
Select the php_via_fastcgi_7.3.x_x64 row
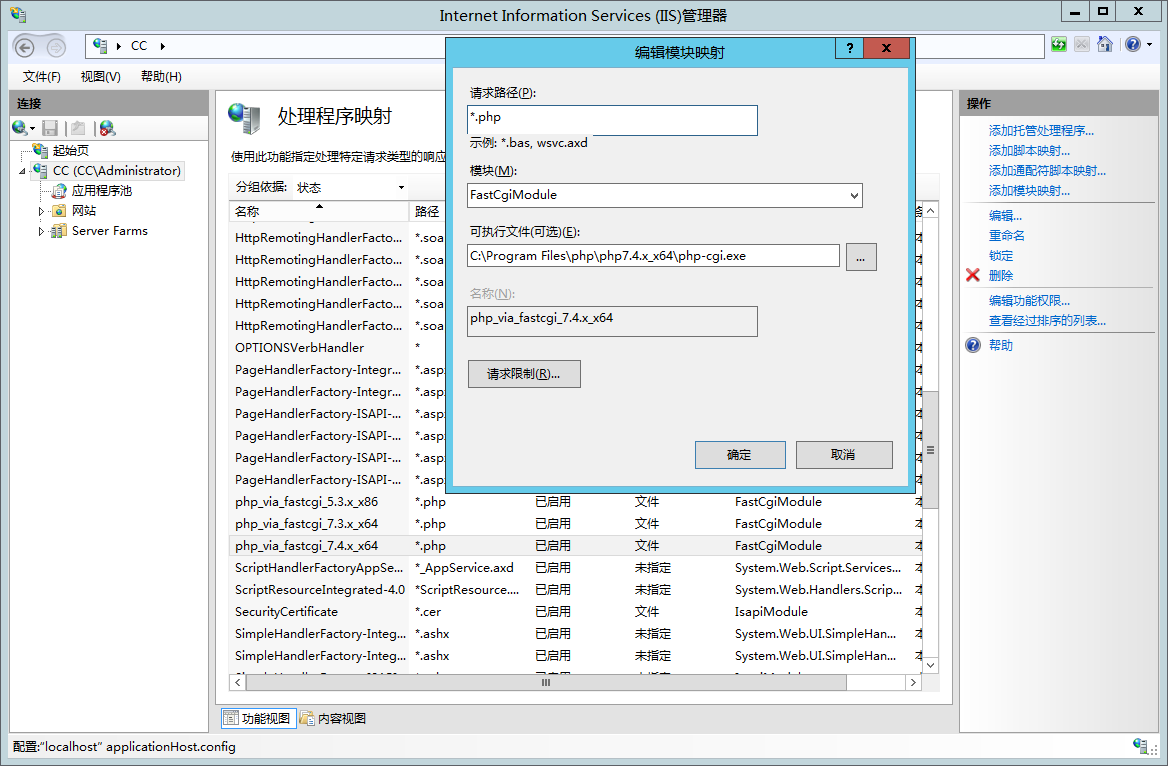(x=575, y=524)
